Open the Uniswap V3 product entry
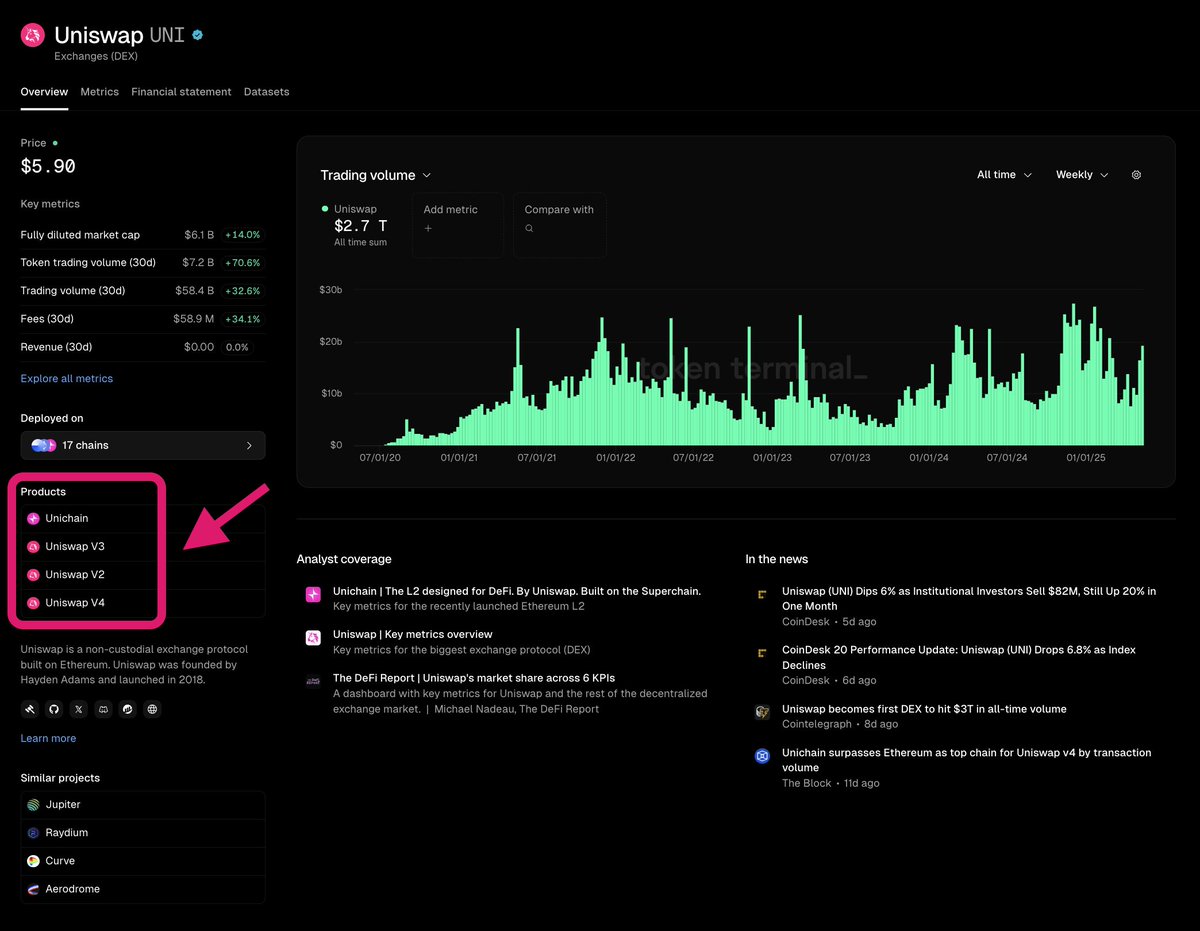The height and width of the screenshot is (931, 1200). tap(142, 547)
